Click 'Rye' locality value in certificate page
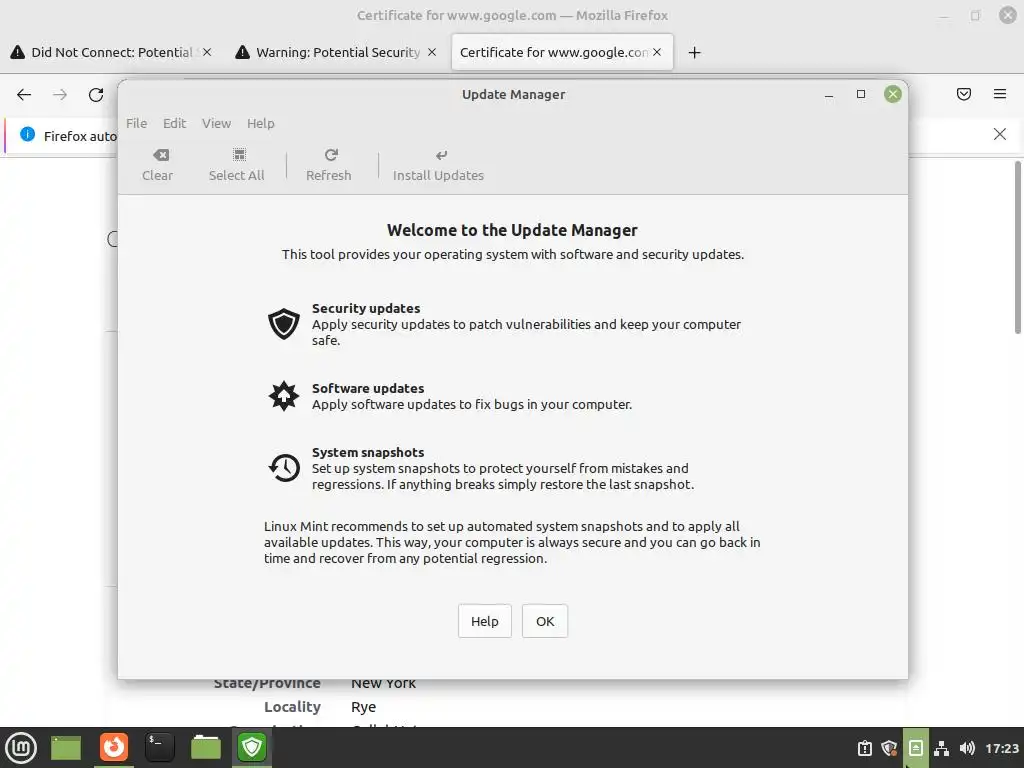1024x768 pixels. pyautogui.click(x=363, y=707)
